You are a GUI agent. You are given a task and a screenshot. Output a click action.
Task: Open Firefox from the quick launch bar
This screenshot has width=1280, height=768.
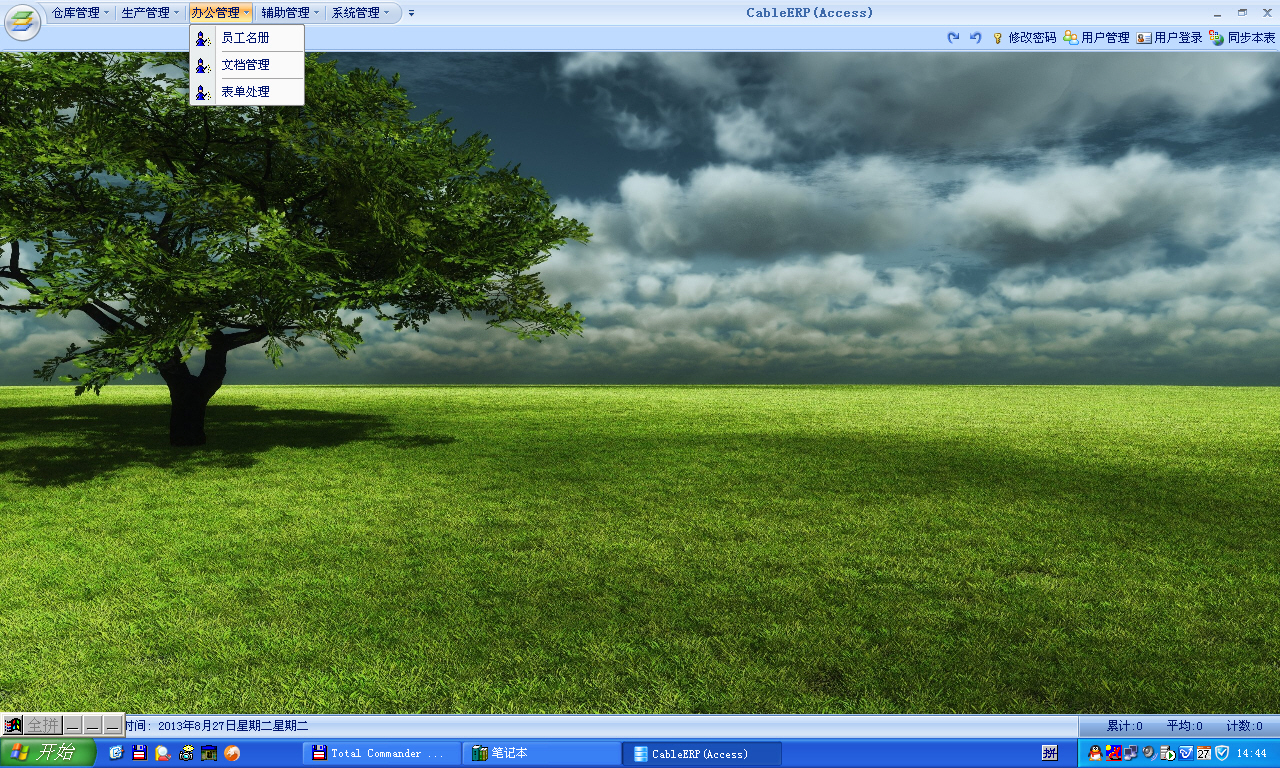point(232,753)
